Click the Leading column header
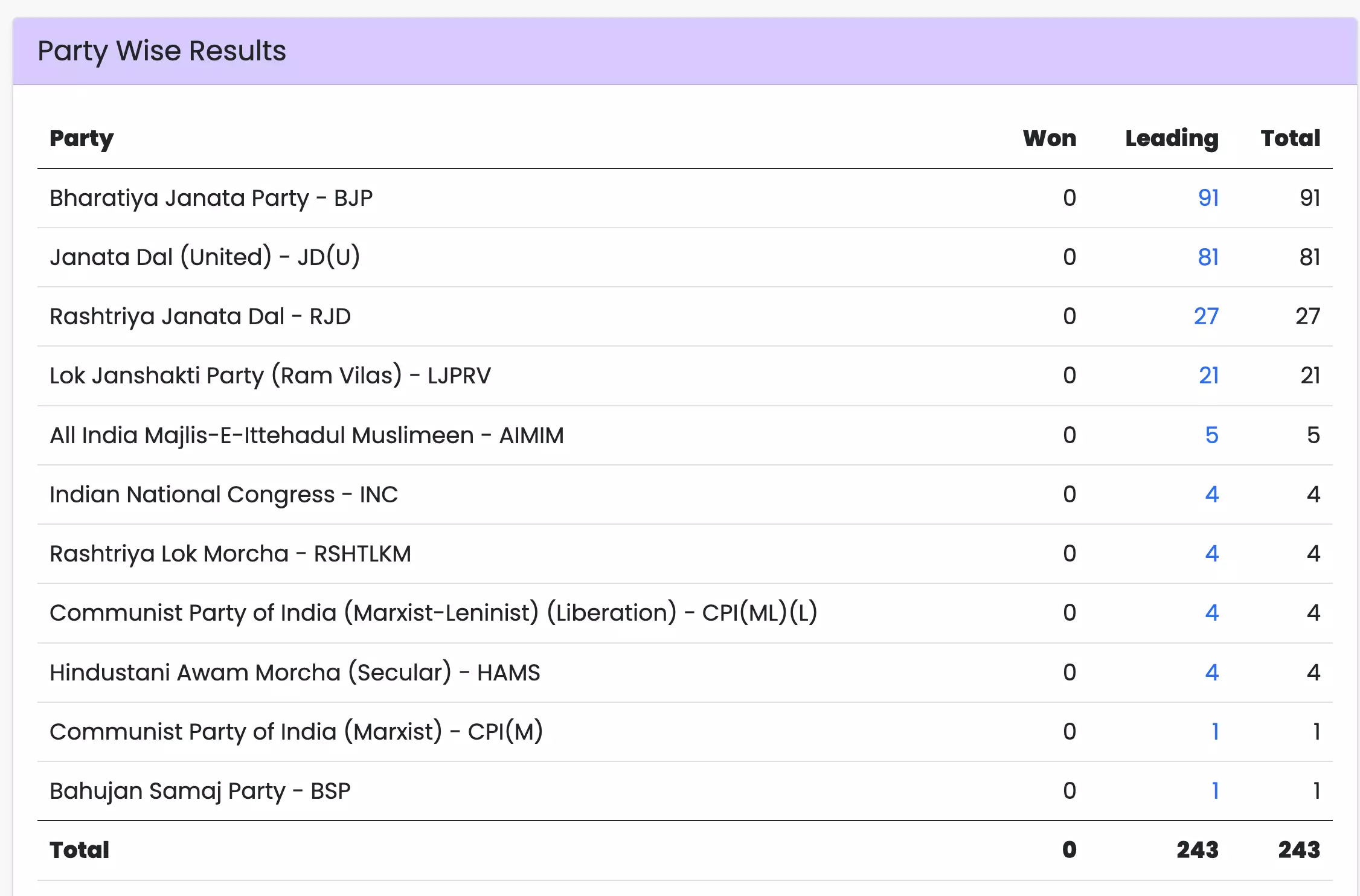1360x896 pixels. pos(1172,138)
